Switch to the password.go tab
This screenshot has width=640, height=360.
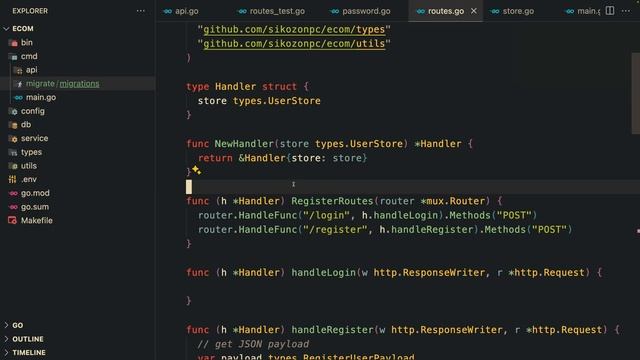pos(366,11)
